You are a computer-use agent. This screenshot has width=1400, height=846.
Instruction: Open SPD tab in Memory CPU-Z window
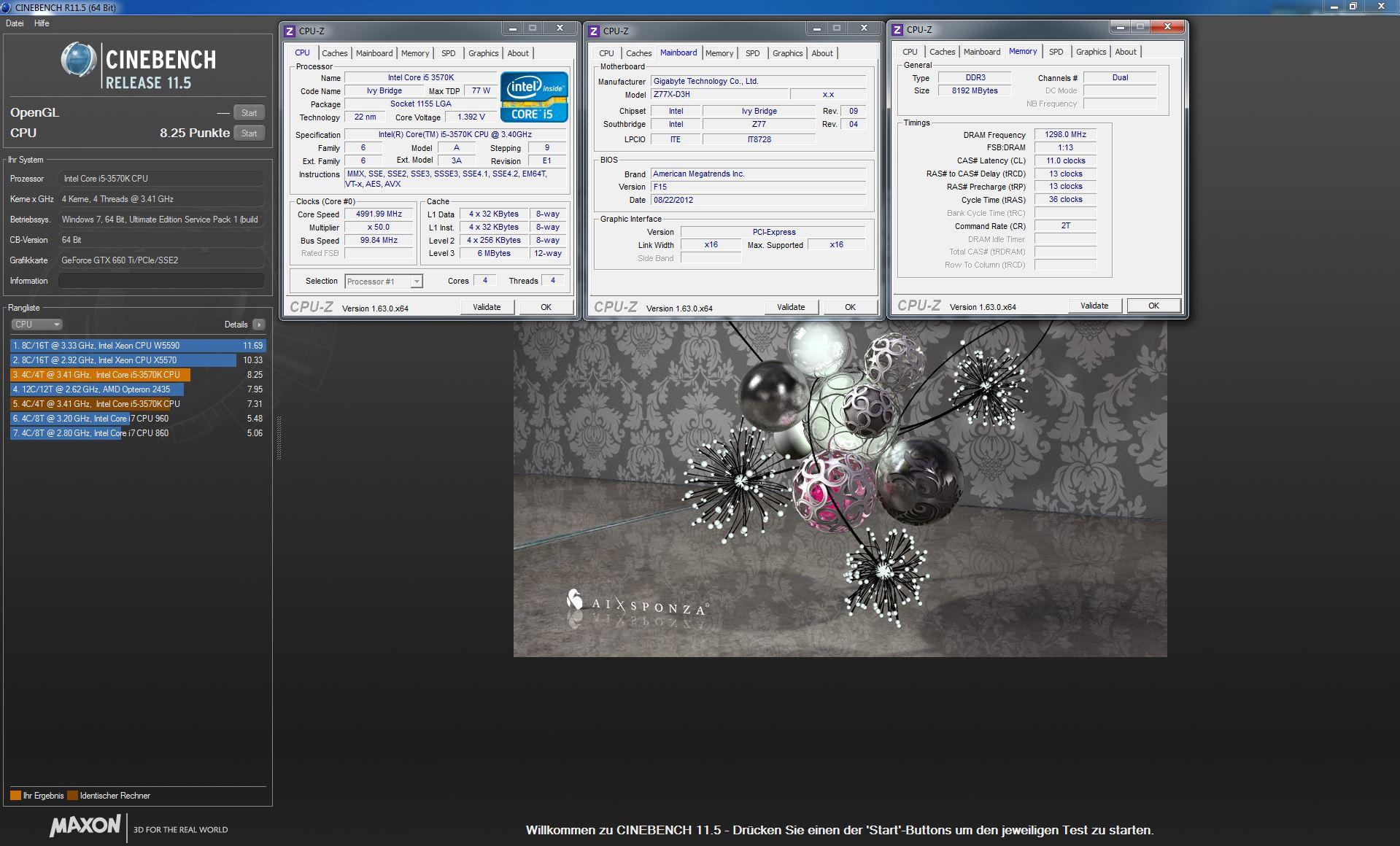(1056, 52)
